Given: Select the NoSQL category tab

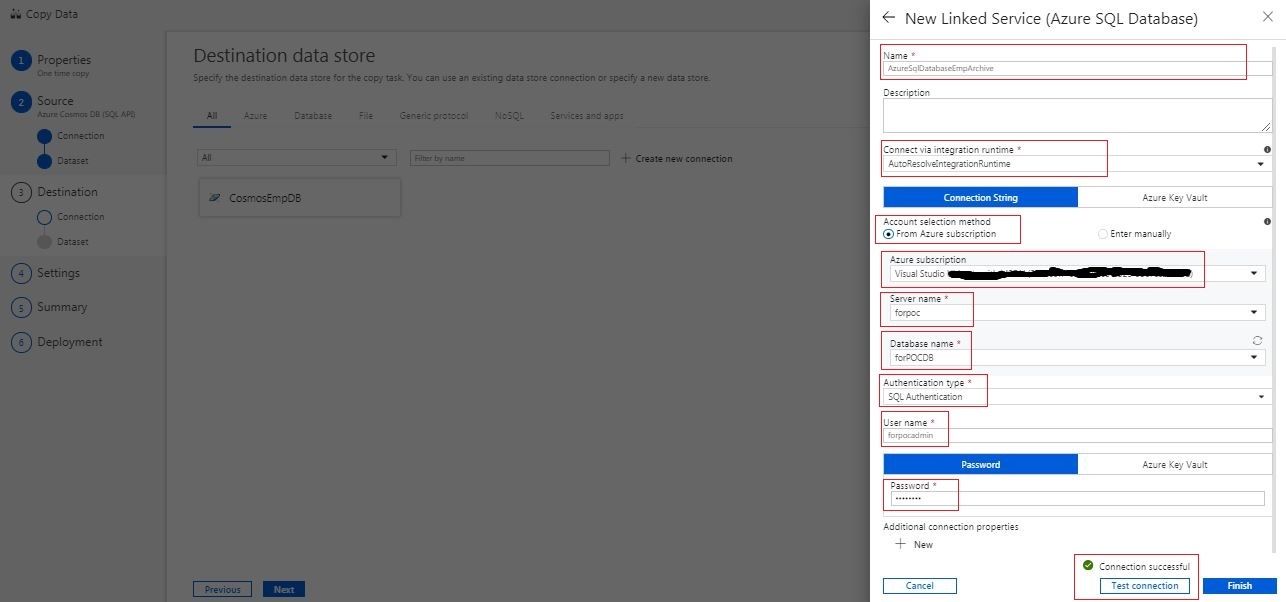Looking at the screenshot, I should pyautogui.click(x=509, y=115).
